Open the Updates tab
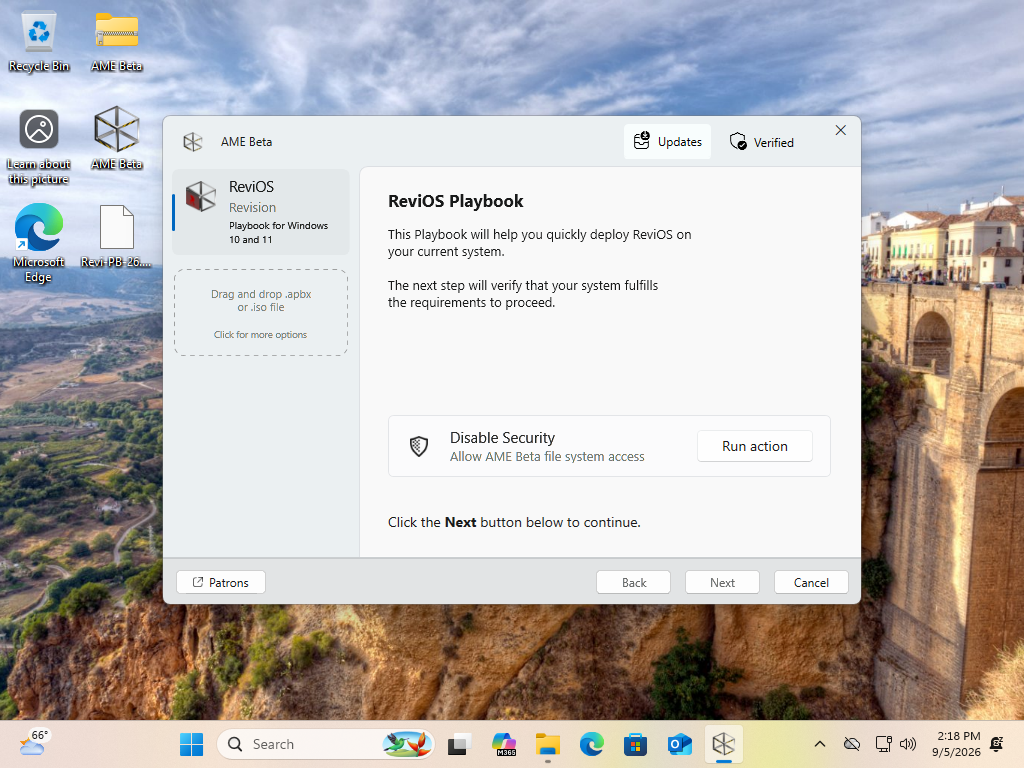 click(x=667, y=142)
